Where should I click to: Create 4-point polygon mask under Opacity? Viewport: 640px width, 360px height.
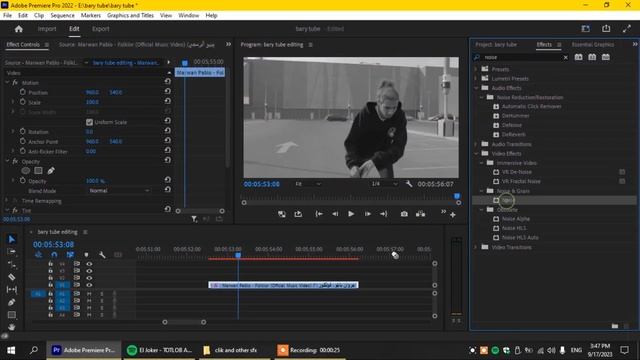click(x=38, y=171)
